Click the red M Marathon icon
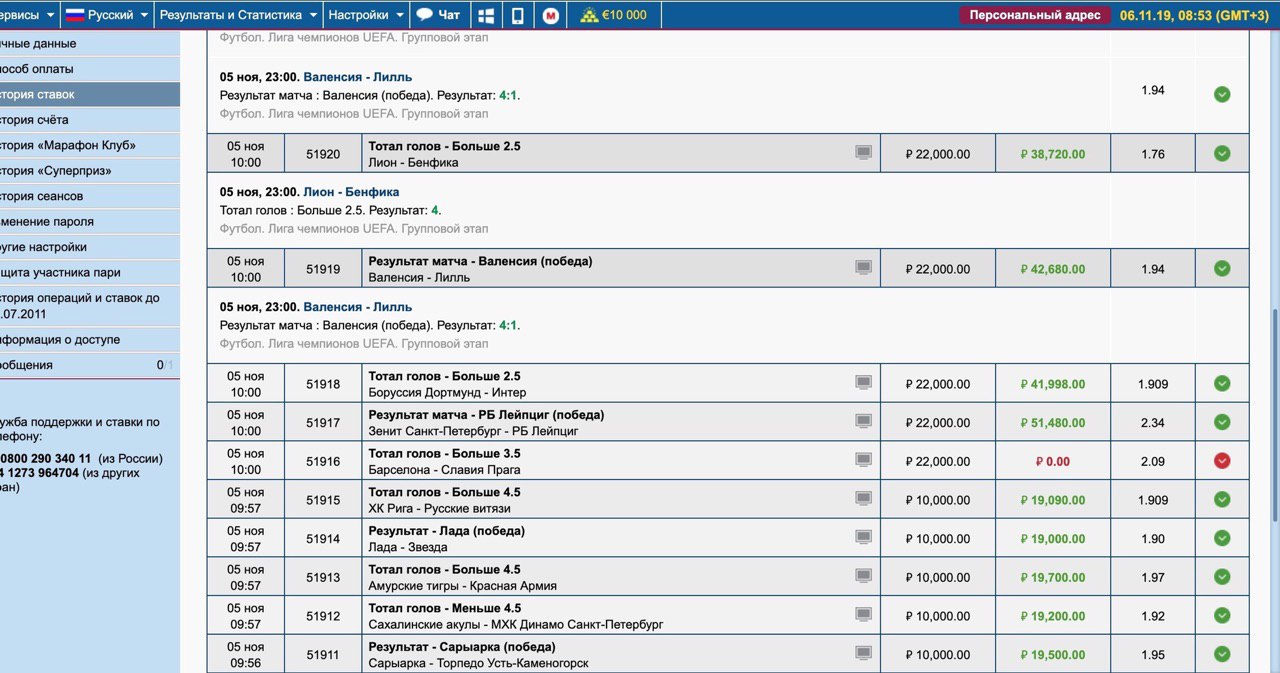Viewport: 1280px width, 673px height. 550,15
